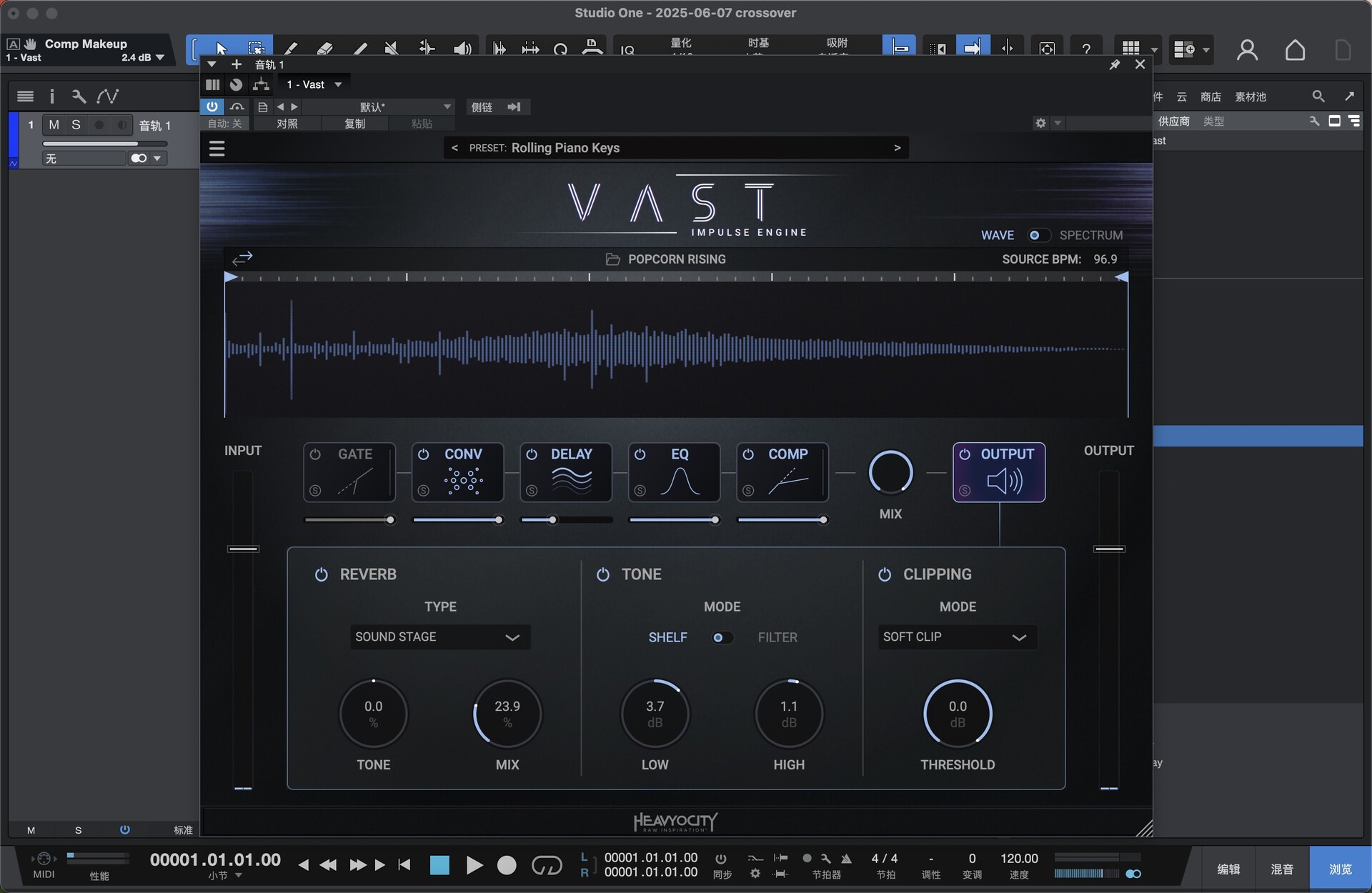The width and height of the screenshot is (1372, 893).
Task: Select the Range selection tool
Action: click(255, 49)
